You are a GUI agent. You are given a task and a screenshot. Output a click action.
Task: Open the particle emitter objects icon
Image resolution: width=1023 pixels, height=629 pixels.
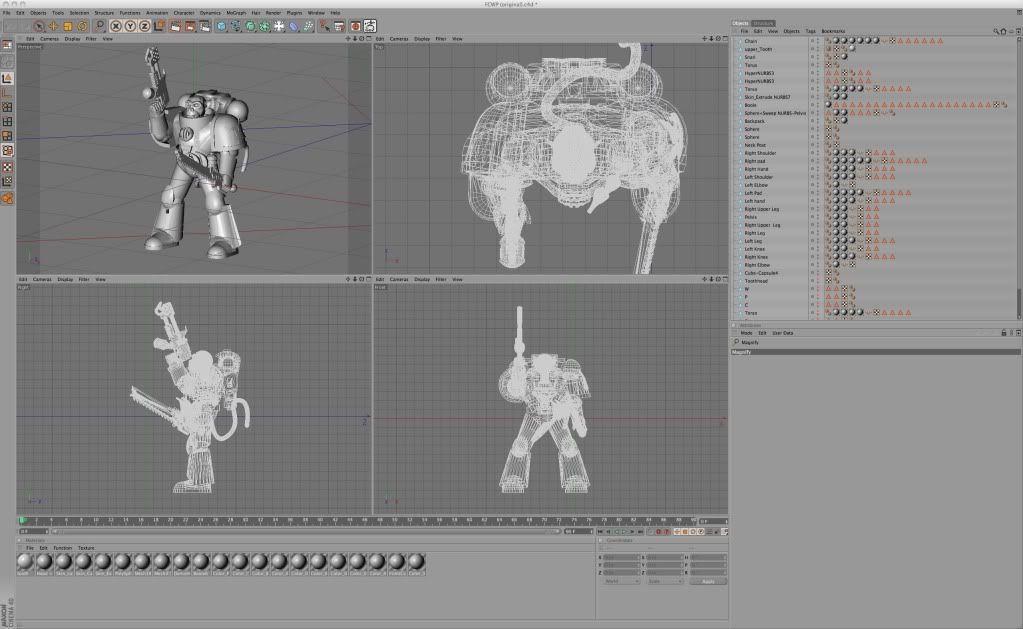308,26
